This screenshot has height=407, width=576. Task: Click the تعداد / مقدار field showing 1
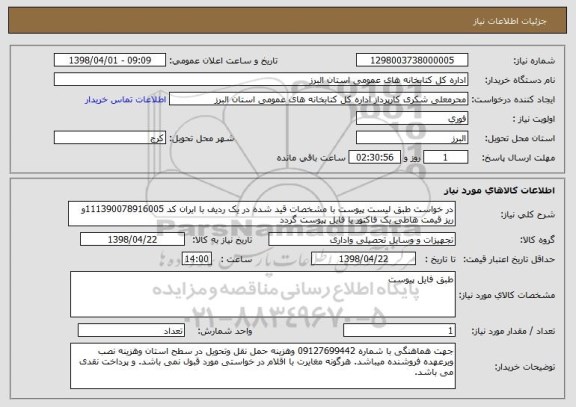pos(399,331)
